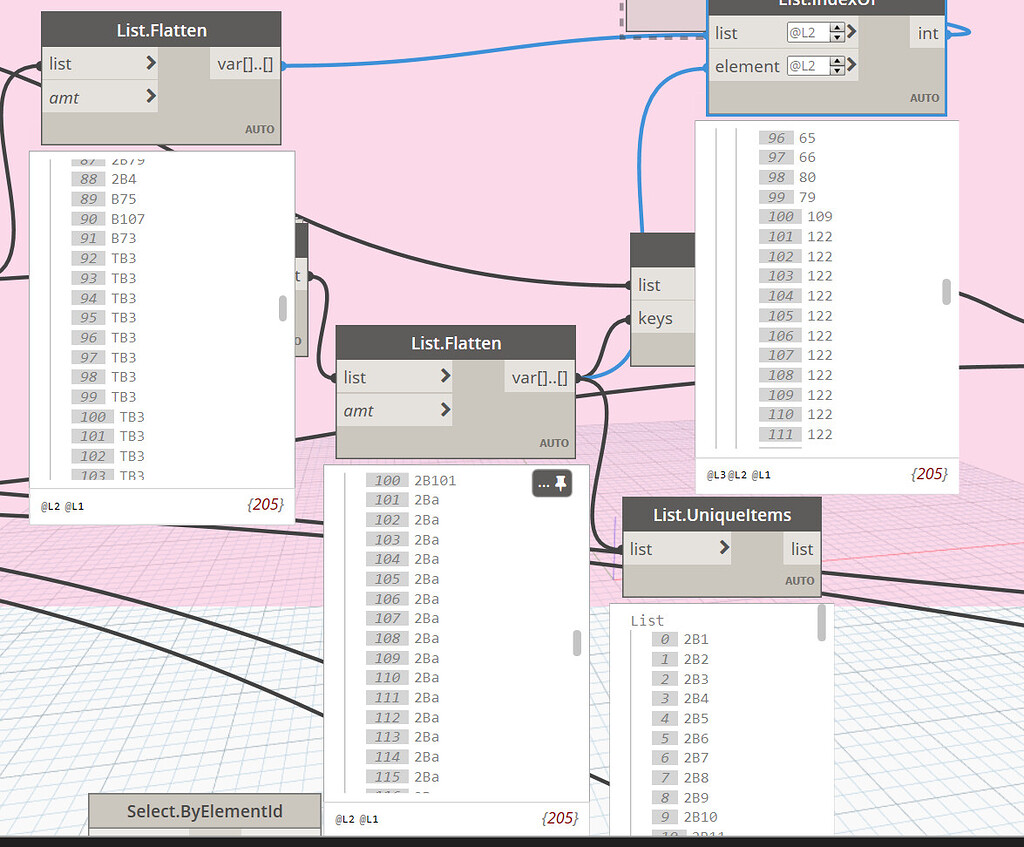The image size is (1024, 847).
Task: Click the list output port of List.UniqueItems
Action: pos(803,548)
